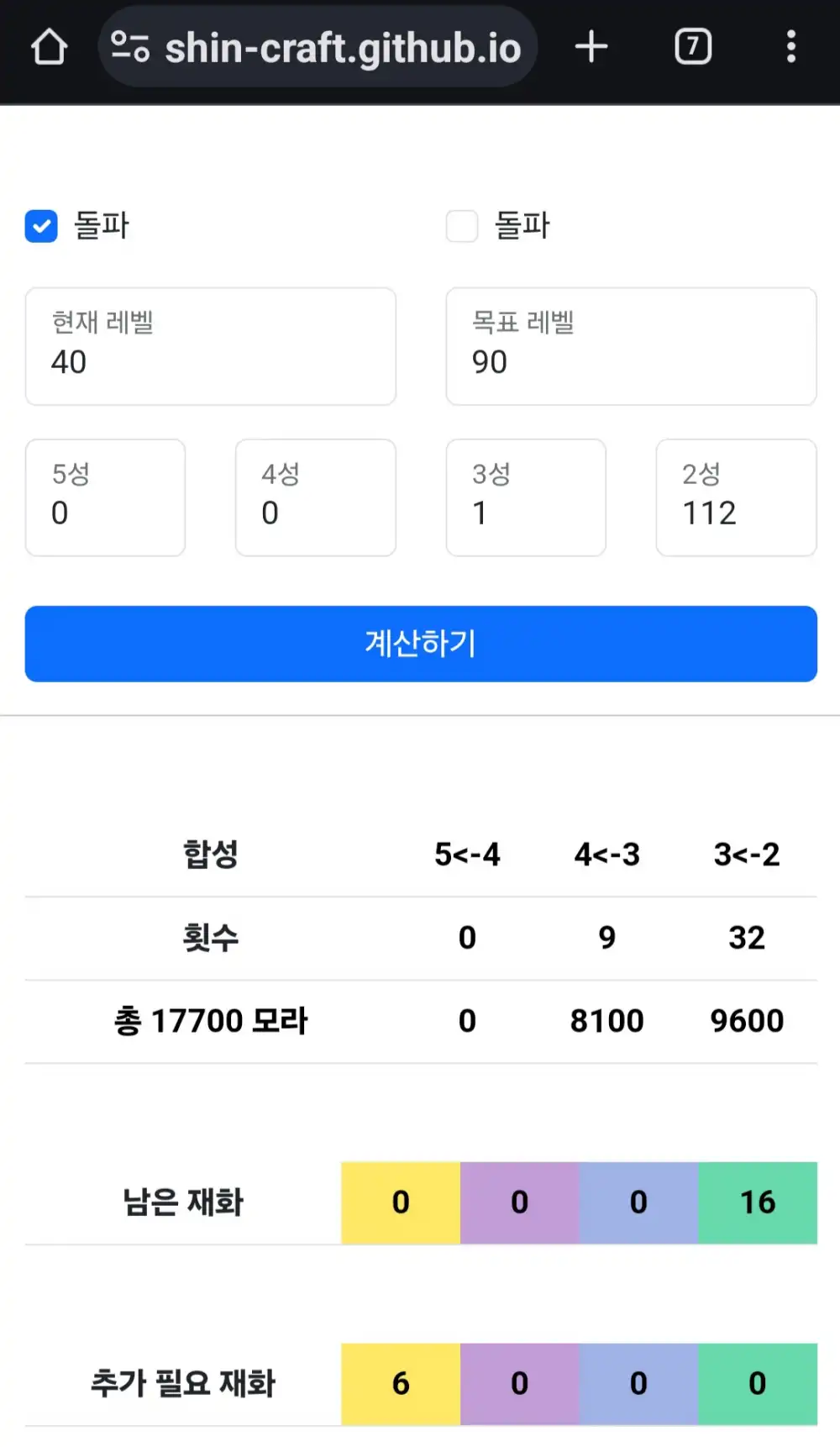This screenshot has width=840, height=1447.
Task: Click the yellow 6 cell in 추가 필요 재화
Action: tap(401, 1383)
